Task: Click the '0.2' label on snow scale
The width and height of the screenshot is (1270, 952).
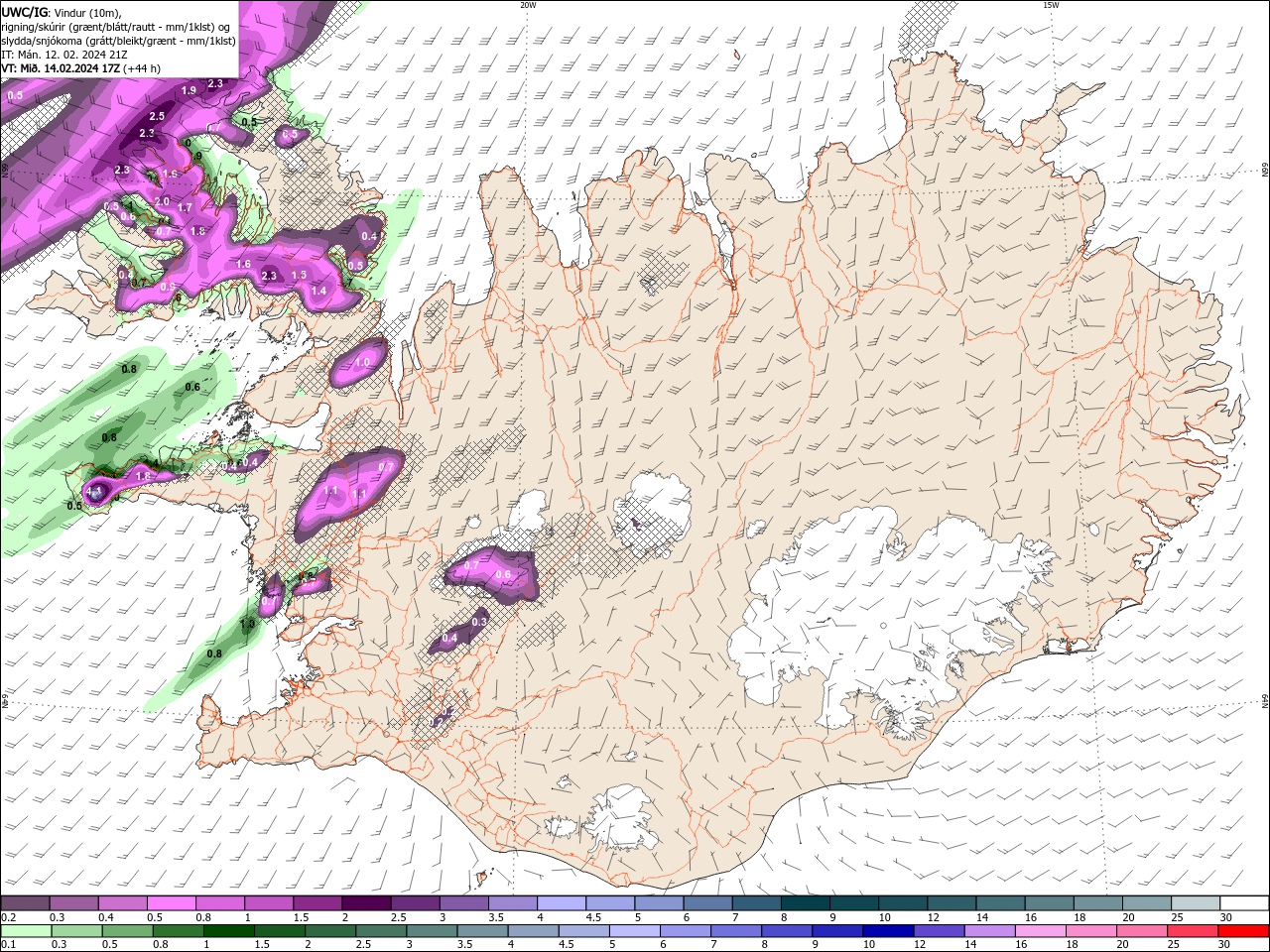Action: (8, 917)
